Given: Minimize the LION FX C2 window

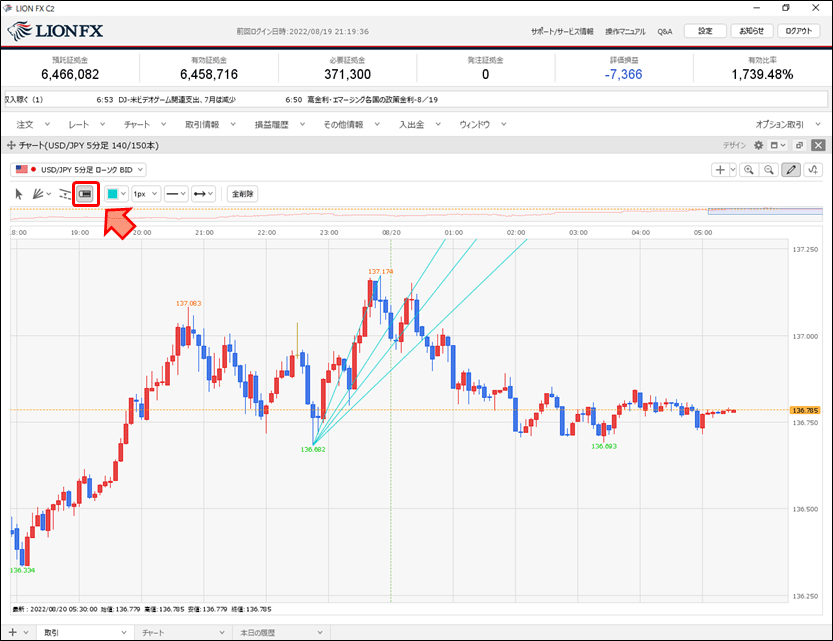Looking at the screenshot, I should [756, 8].
